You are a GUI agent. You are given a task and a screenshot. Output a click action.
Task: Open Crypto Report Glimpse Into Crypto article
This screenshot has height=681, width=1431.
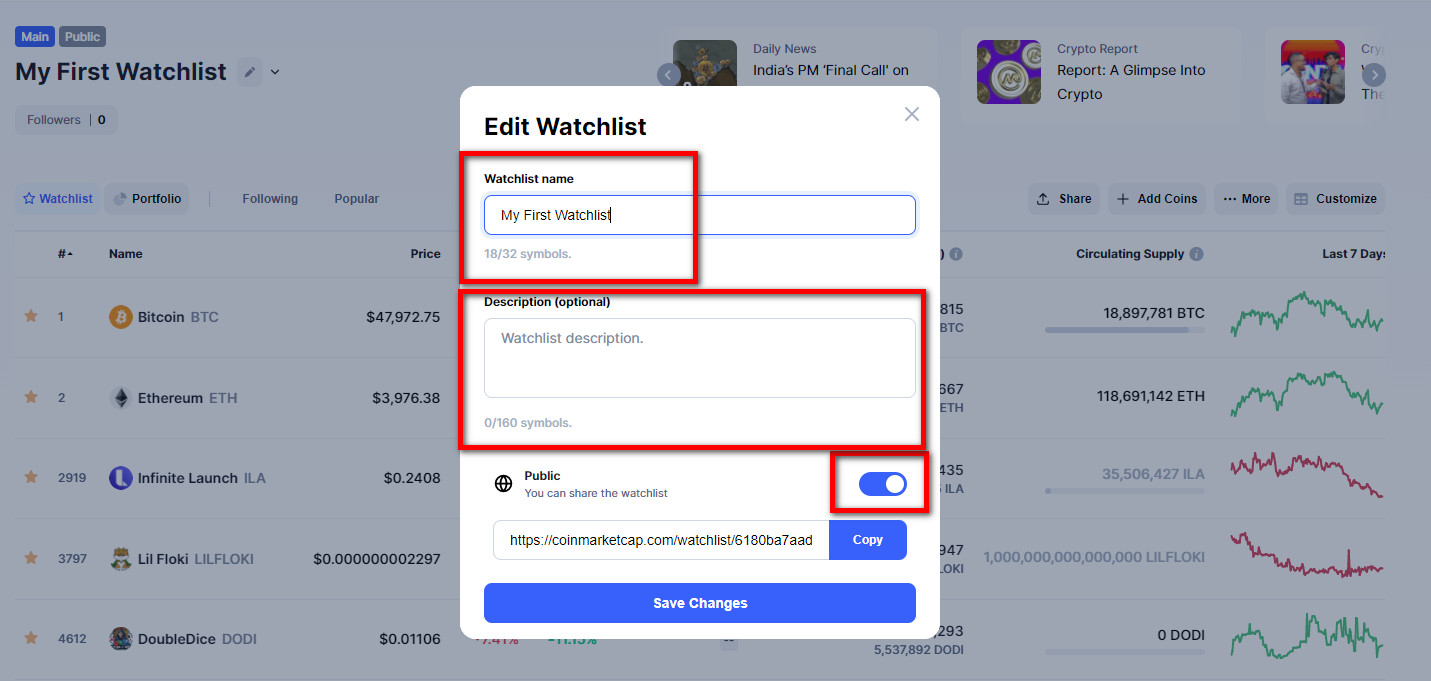(x=1131, y=82)
